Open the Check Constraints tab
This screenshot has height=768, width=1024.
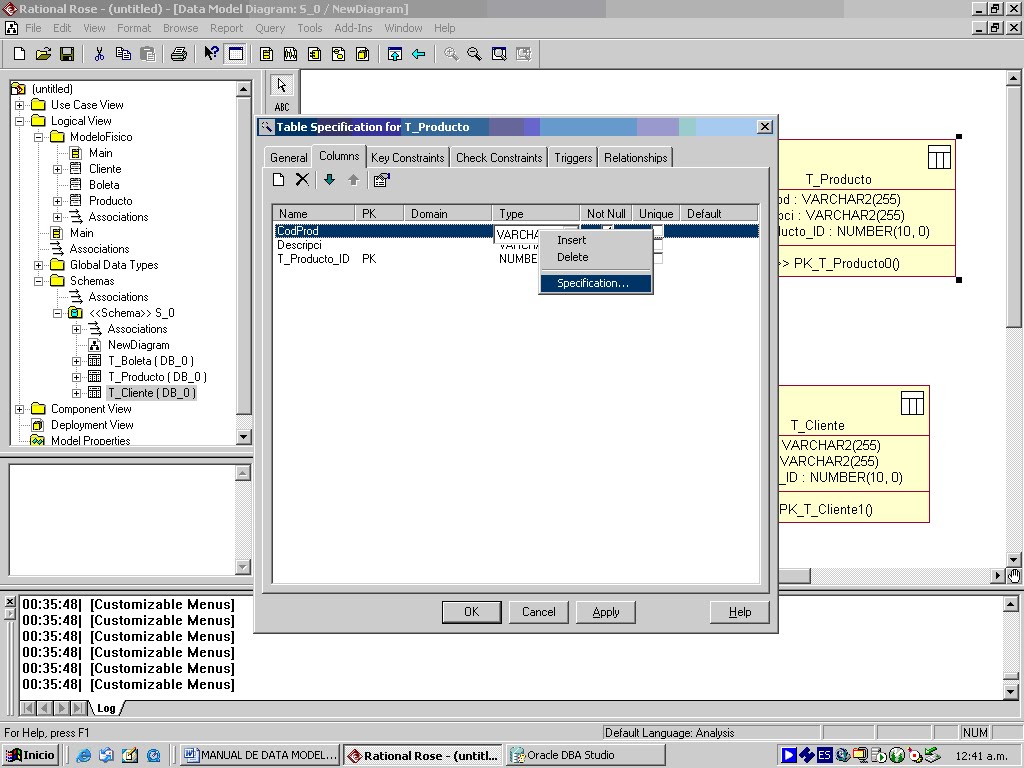499,157
